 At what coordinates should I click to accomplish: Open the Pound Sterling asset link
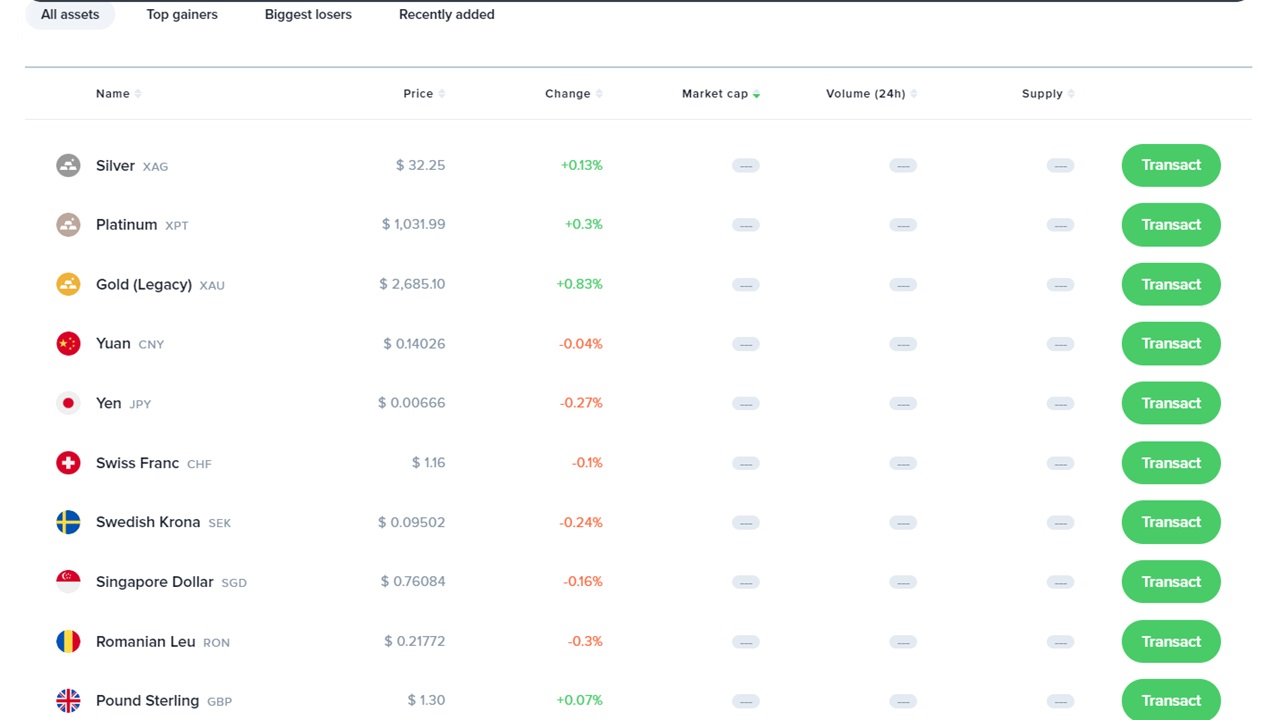click(147, 701)
